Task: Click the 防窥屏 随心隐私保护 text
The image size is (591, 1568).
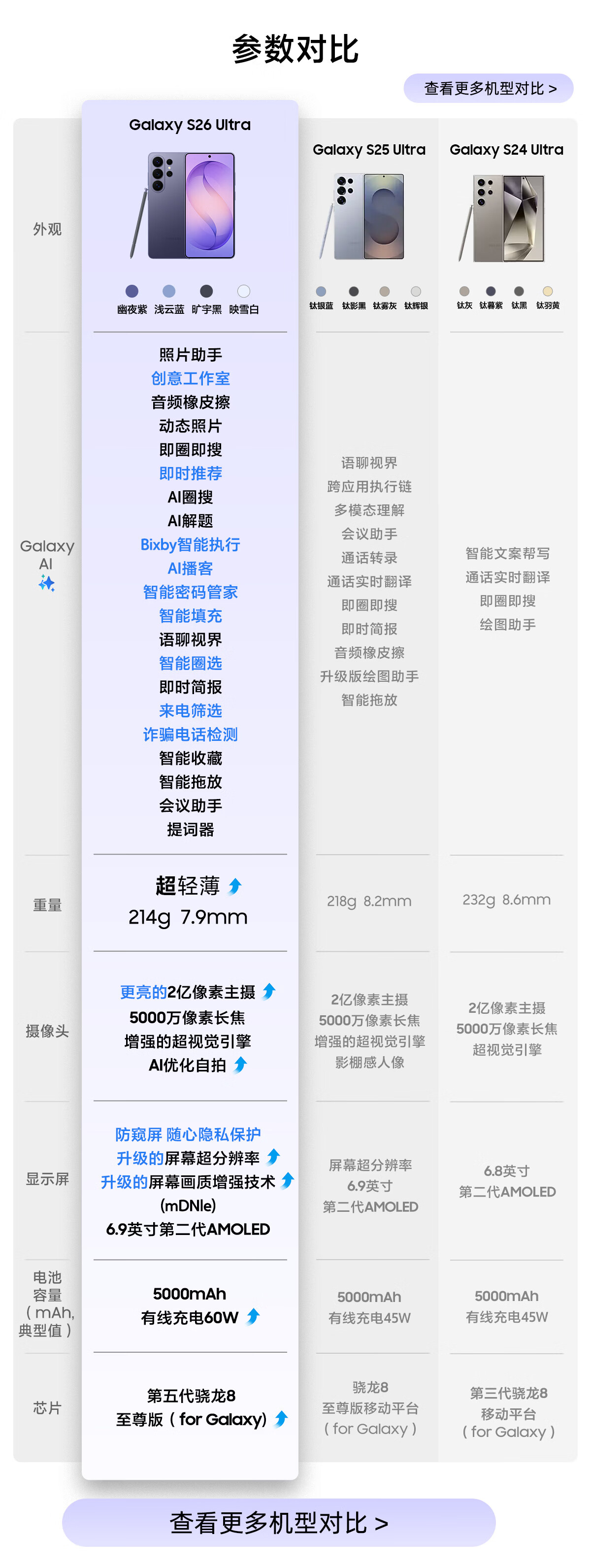Action: (188, 1134)
